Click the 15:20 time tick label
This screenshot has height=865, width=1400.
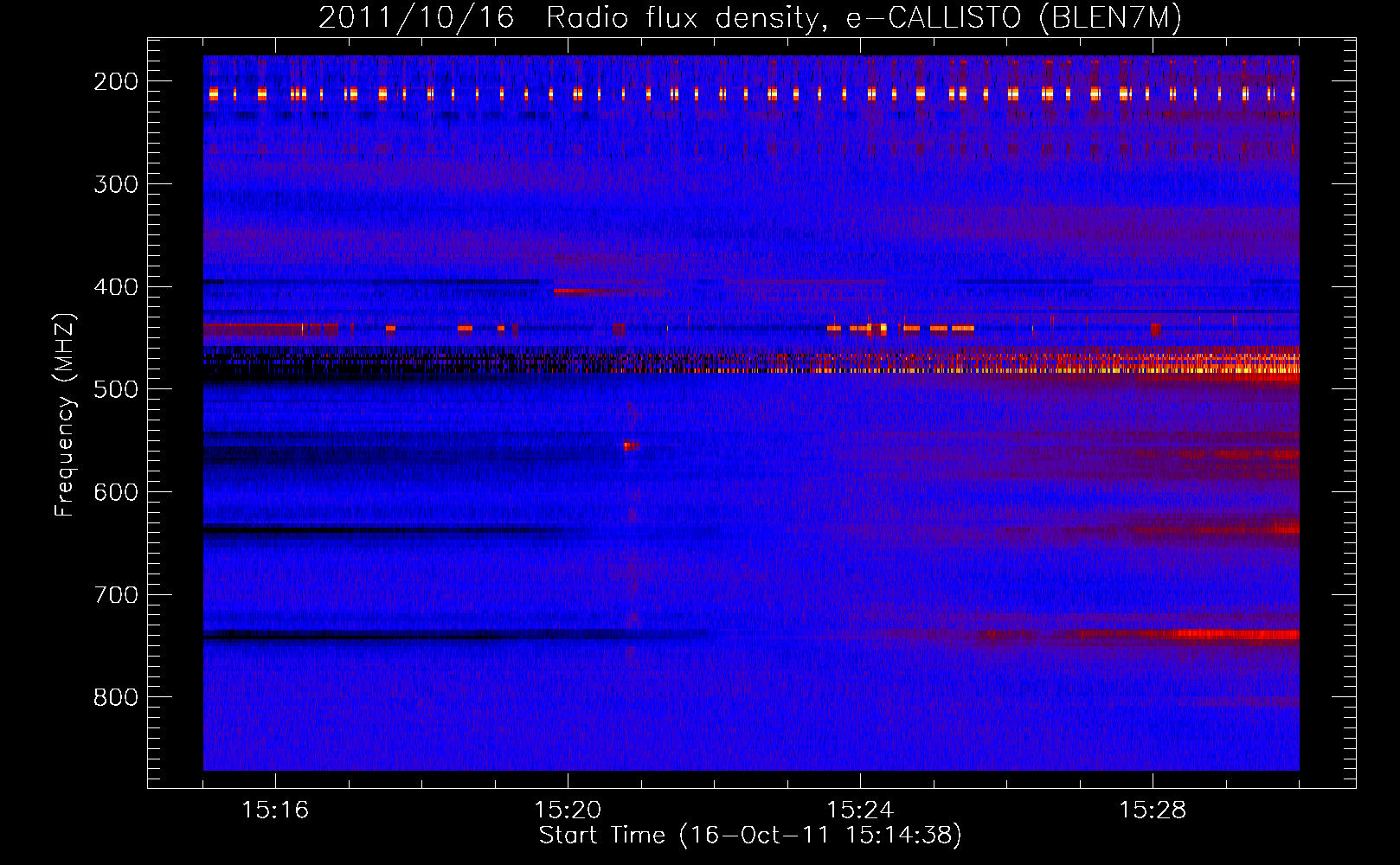pos(568,811)
